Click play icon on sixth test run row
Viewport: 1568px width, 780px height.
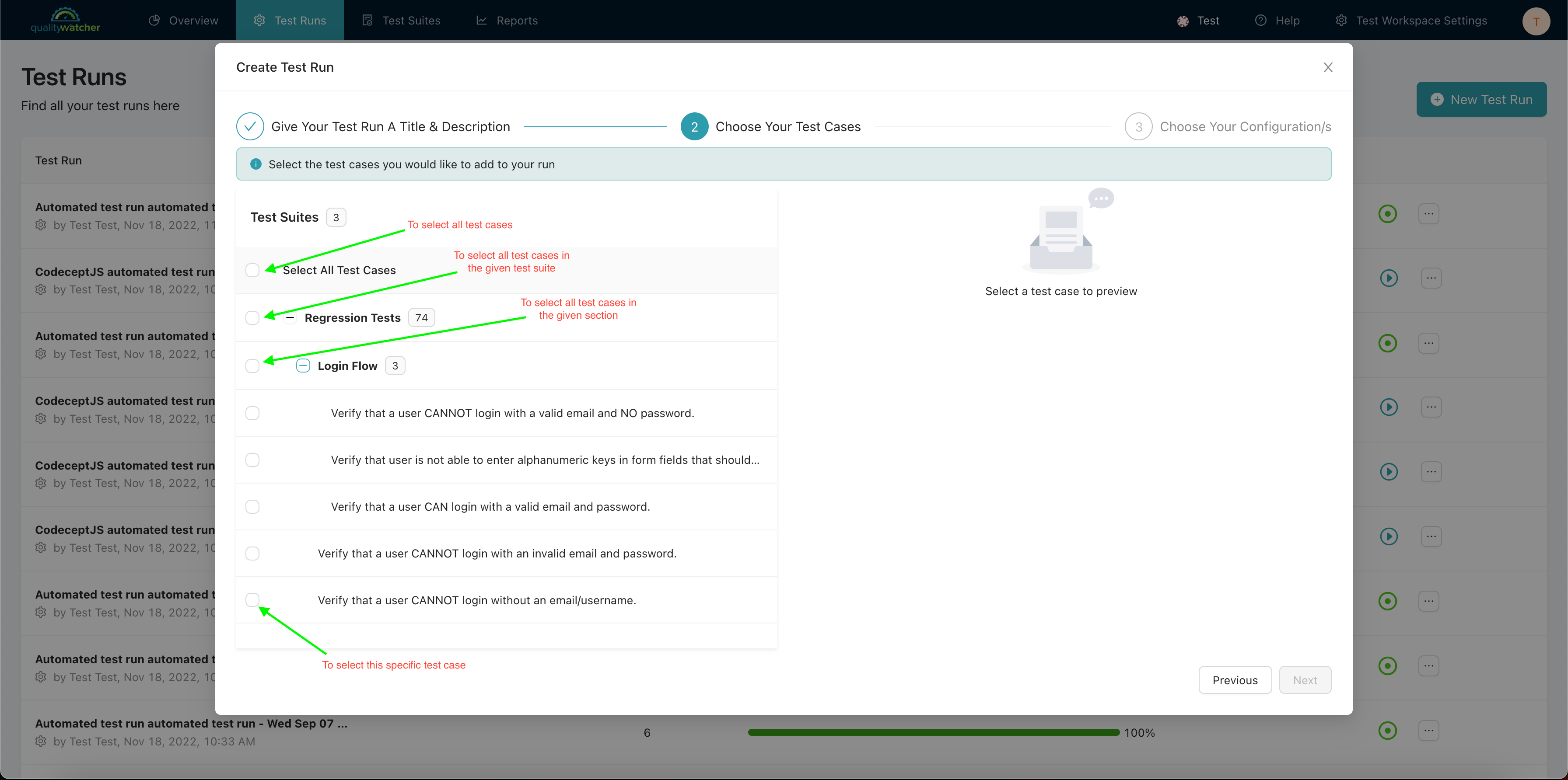[x=1389, y=536]
